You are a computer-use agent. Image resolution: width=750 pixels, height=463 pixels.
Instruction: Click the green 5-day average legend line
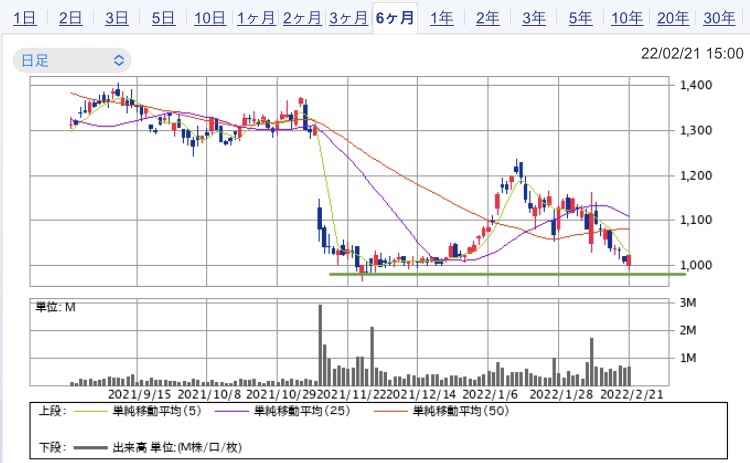pos(91,411)
